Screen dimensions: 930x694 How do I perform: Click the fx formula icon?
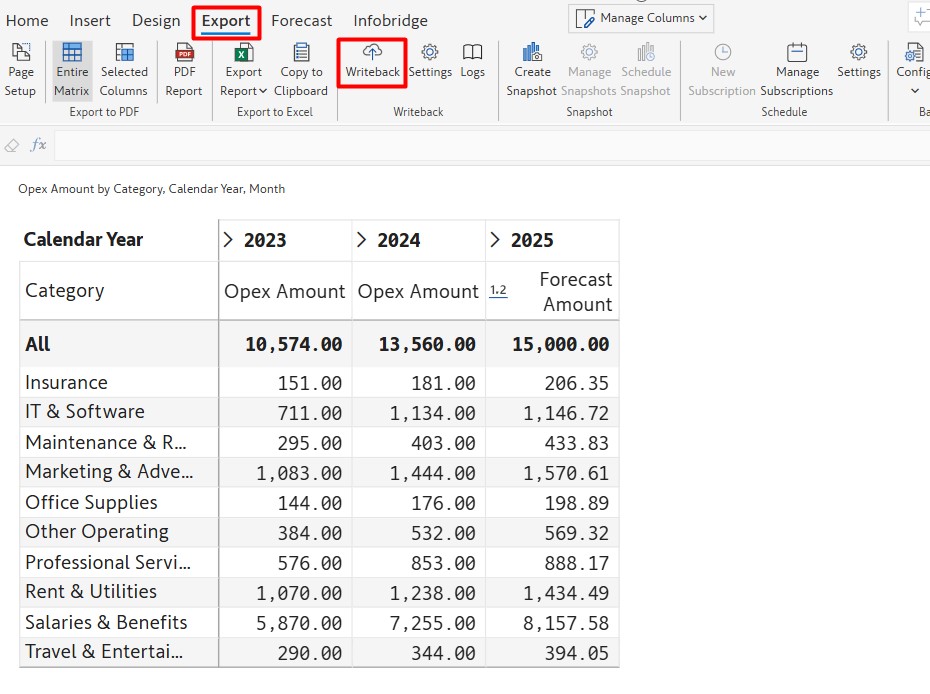pos(39,145)
